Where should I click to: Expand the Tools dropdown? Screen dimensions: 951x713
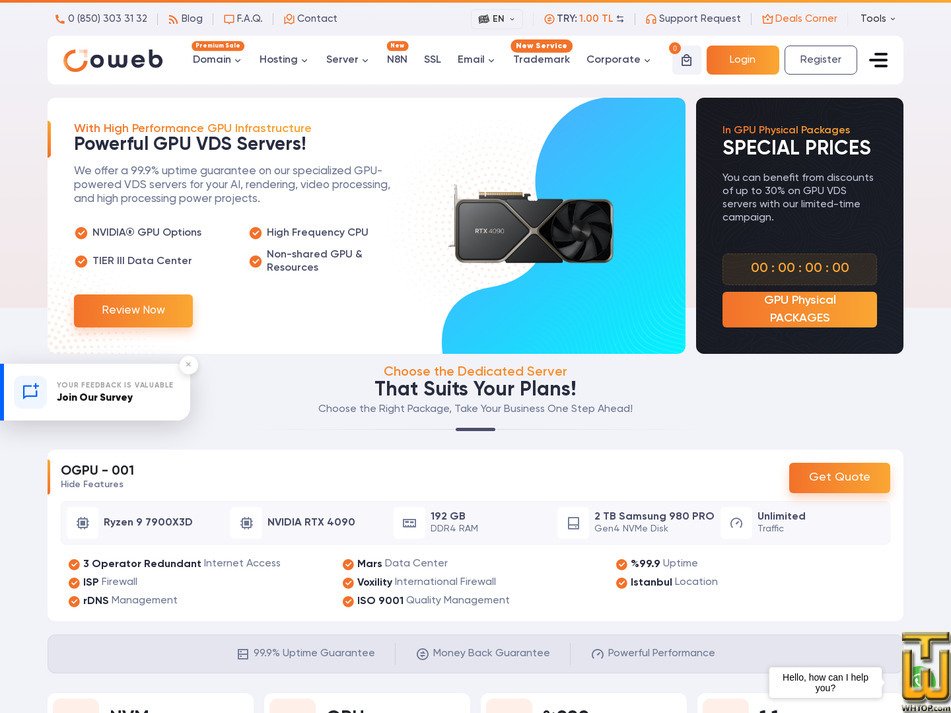pos(878,19)
